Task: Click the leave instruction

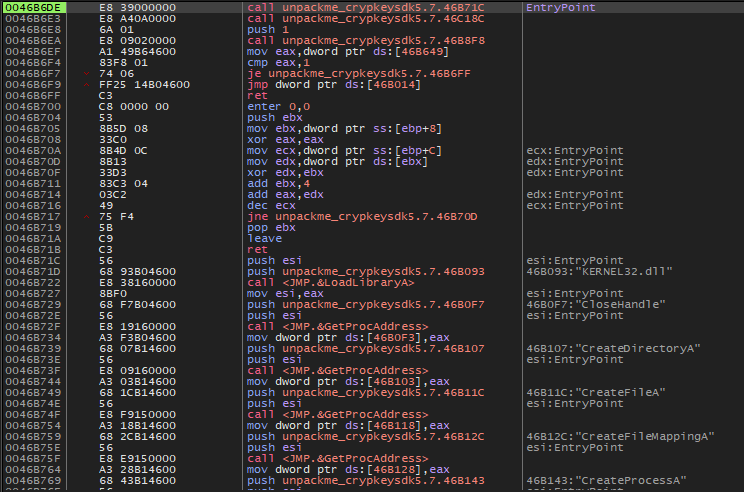Action: pyautogui.click(x=264, y=238)
